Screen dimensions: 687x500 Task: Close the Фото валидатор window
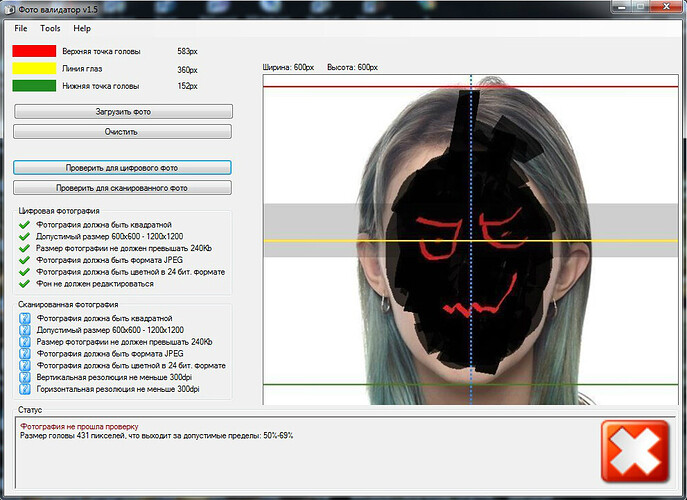coord(666,7)
